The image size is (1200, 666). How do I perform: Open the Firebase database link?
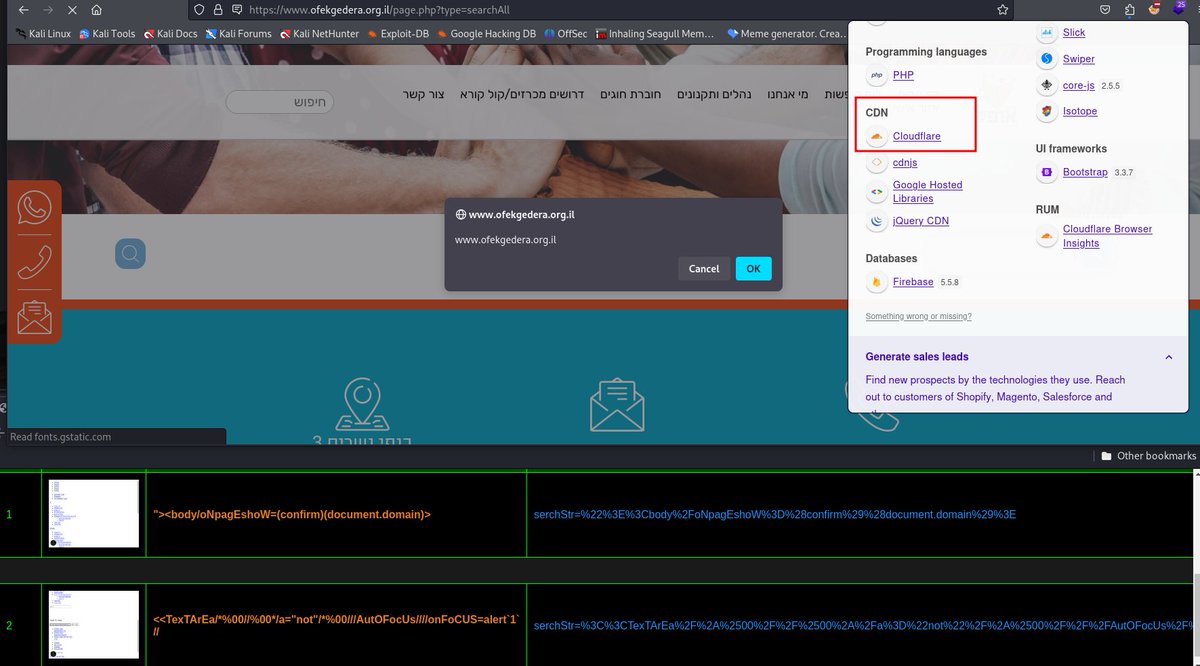click(913, 282)
